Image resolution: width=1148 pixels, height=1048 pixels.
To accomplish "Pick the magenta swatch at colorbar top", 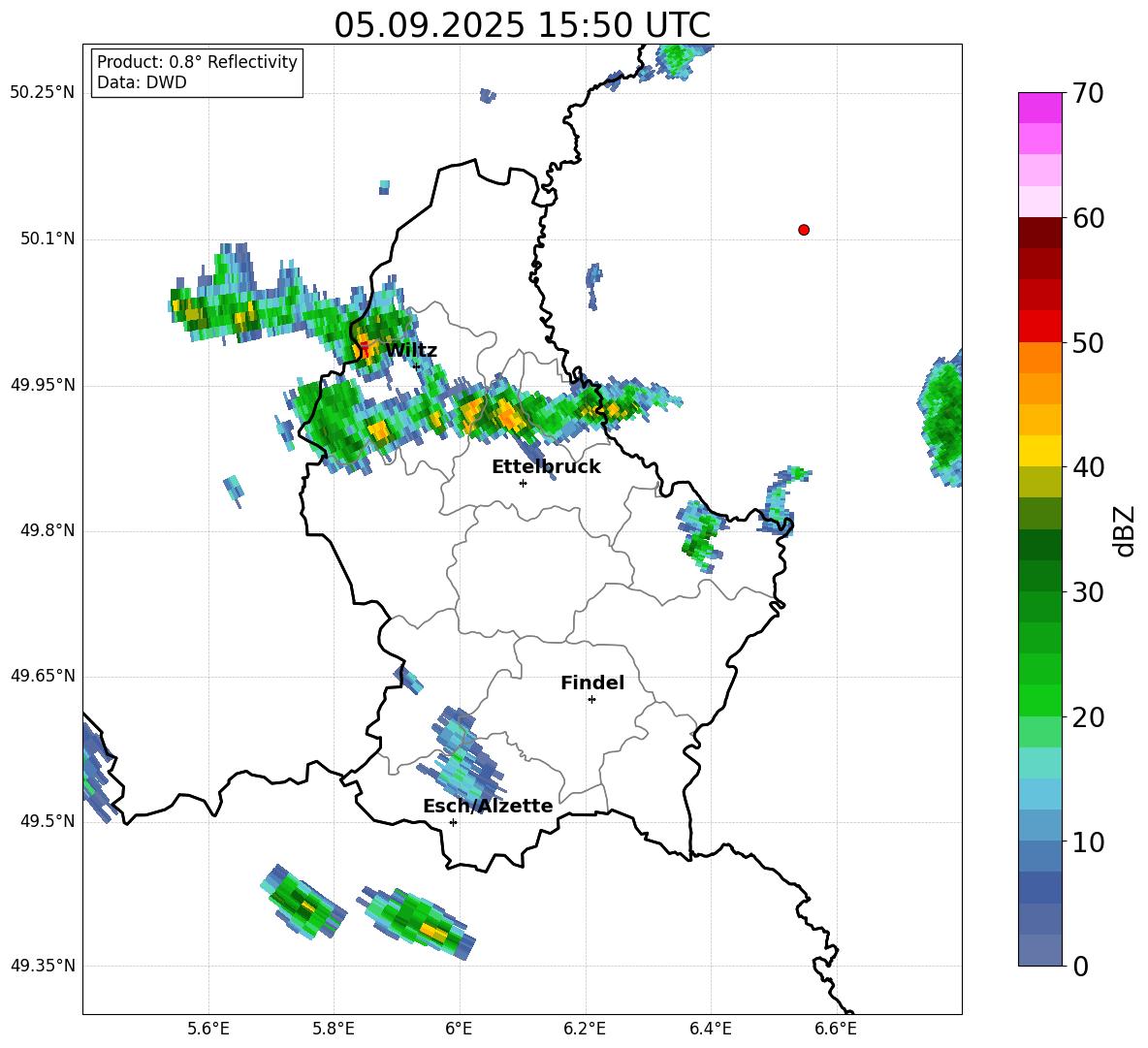I will click(1039, 108).
